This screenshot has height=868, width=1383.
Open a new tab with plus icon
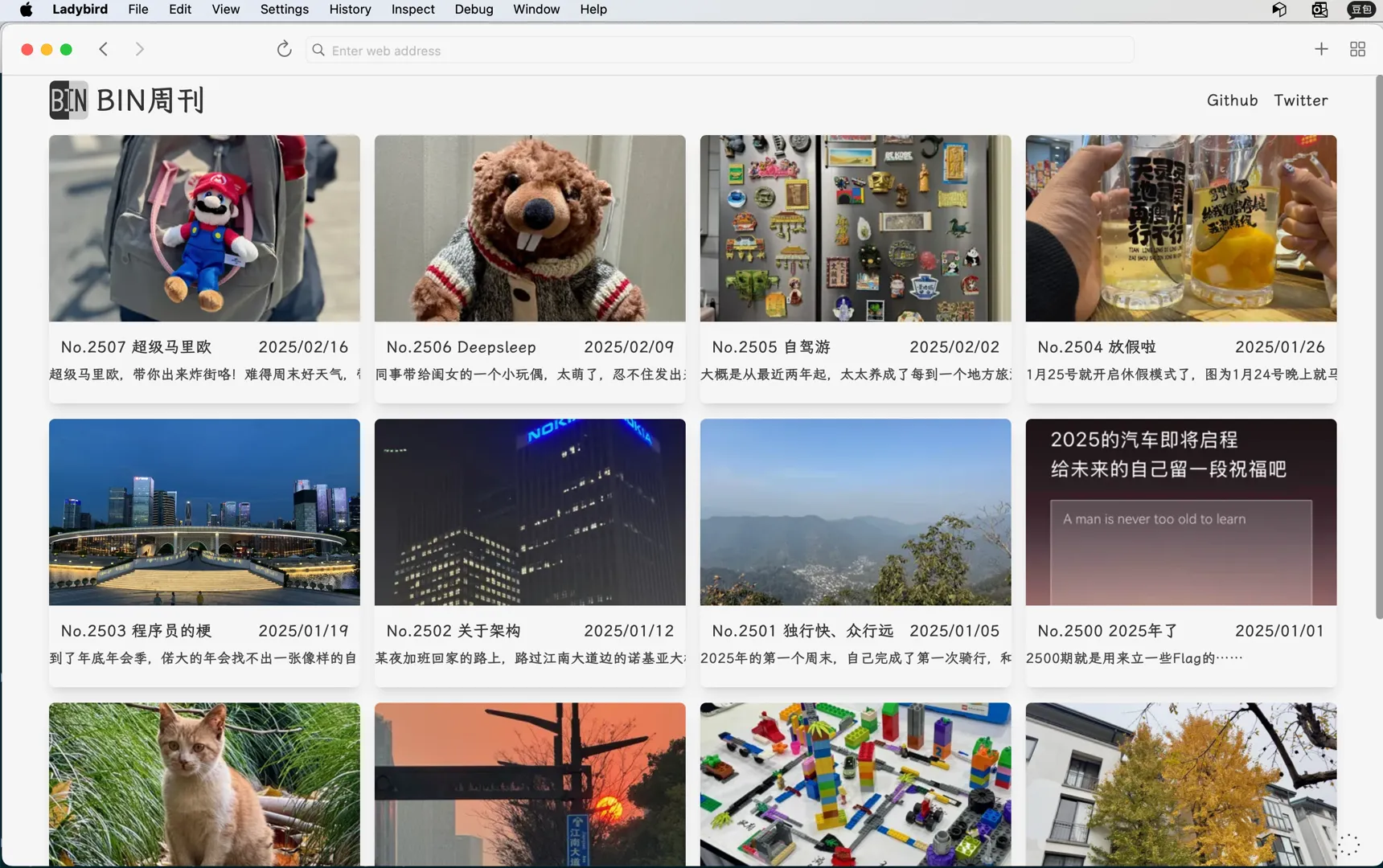tap(1321, 50)
